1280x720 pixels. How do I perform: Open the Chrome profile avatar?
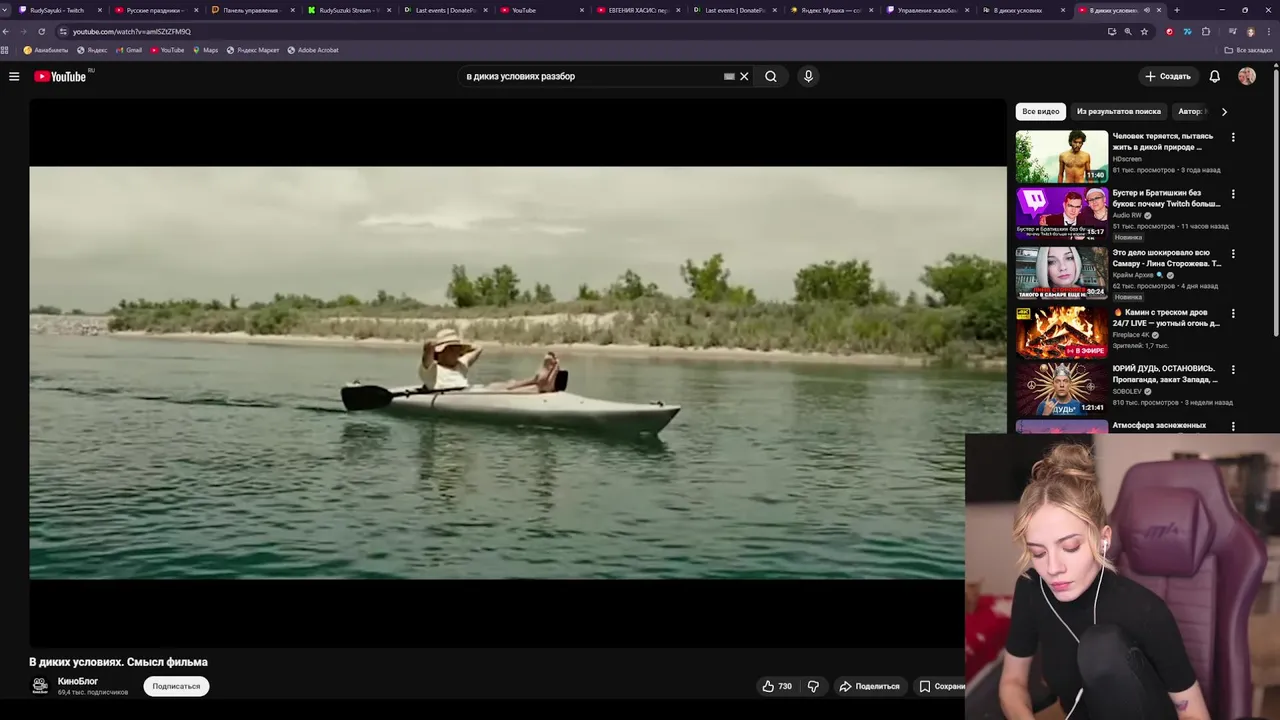1250,31
